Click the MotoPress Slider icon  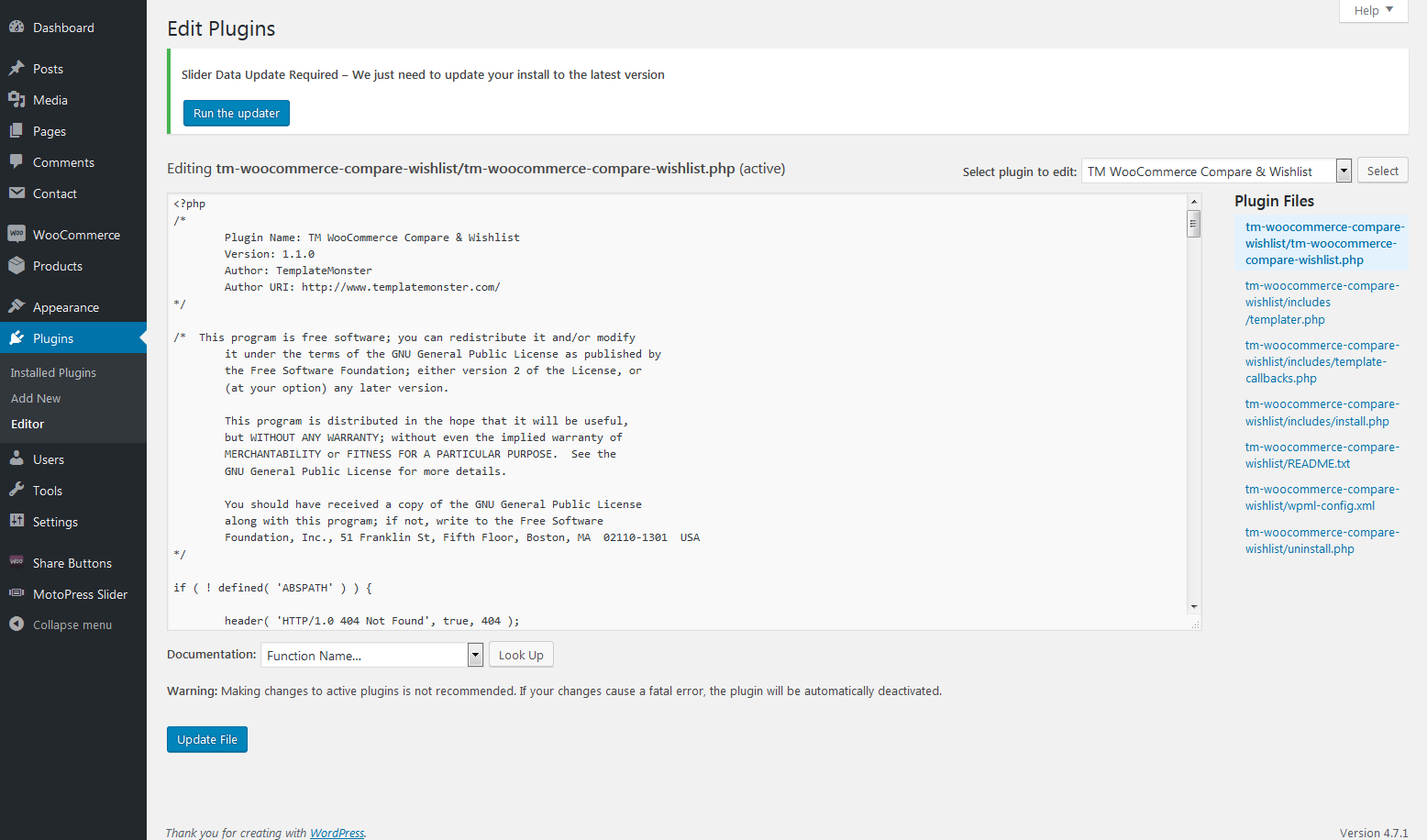coord(17,594)
